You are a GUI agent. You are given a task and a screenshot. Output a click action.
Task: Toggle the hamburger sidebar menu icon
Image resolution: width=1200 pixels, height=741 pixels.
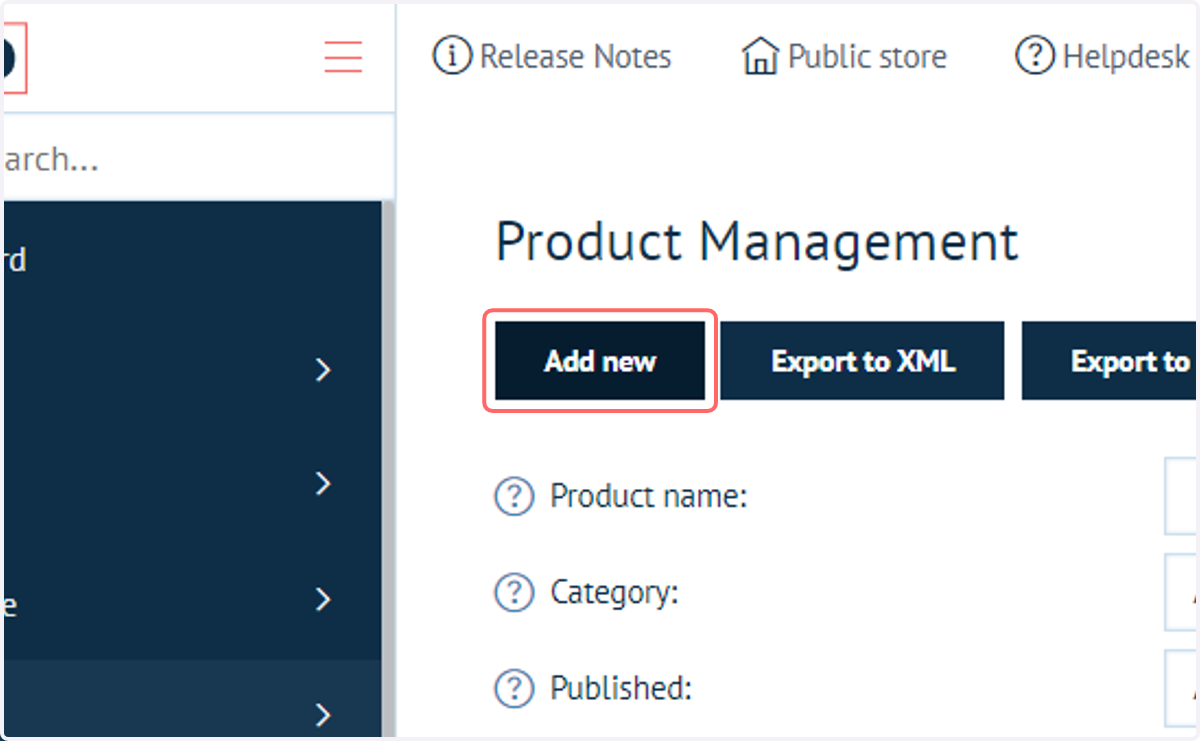point(343,57)
